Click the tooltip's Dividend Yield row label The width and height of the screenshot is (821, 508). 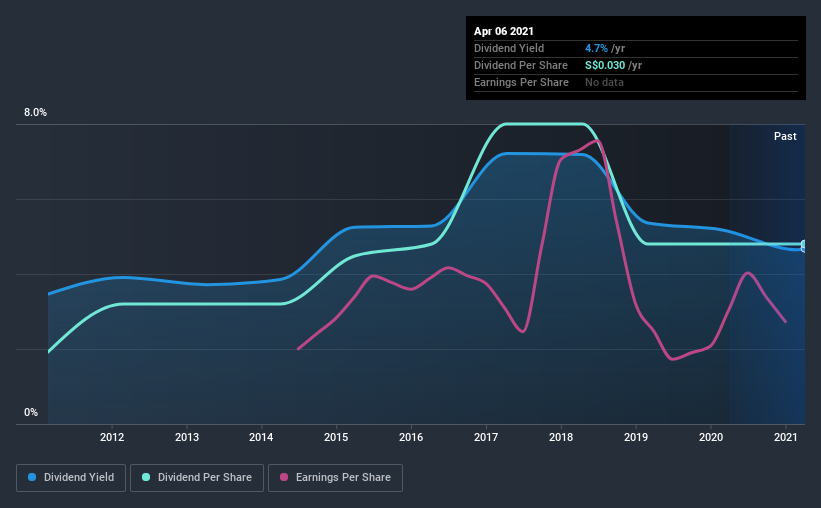(x=509, y=48)
